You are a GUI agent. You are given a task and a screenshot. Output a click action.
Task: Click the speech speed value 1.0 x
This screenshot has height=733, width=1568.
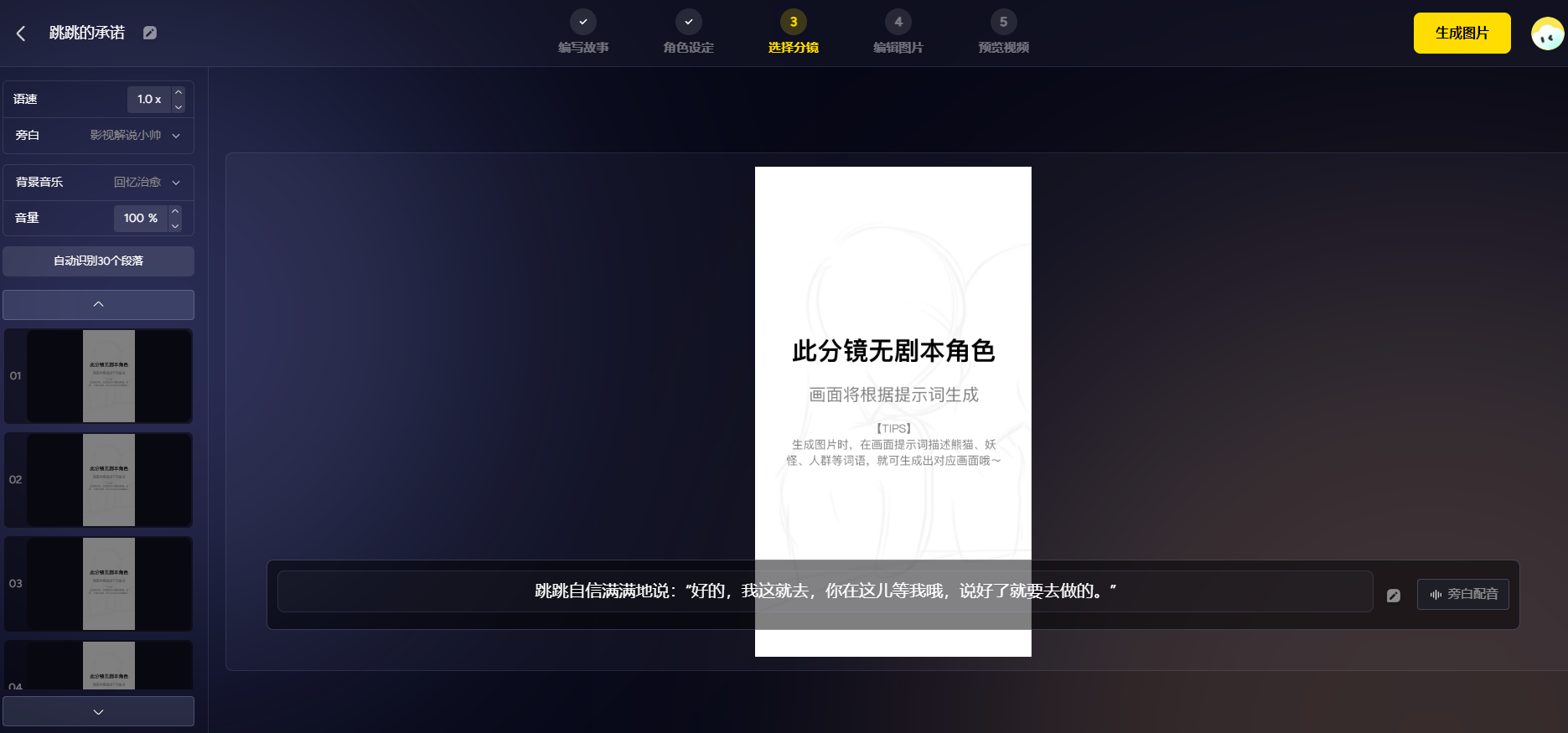click(x=149, y=99)
